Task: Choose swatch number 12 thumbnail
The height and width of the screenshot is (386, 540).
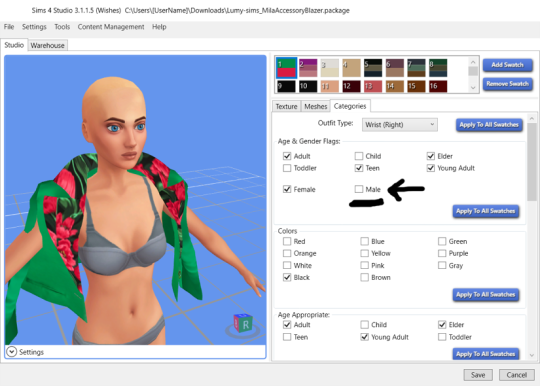Action: tap(351, 86)
